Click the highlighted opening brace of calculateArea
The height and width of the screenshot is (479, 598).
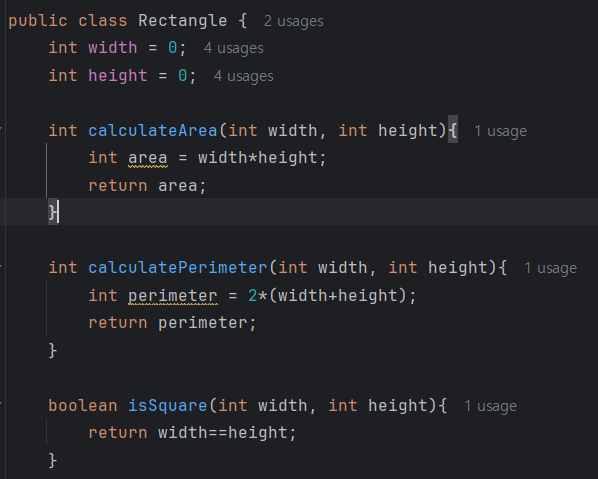(453, 131)
